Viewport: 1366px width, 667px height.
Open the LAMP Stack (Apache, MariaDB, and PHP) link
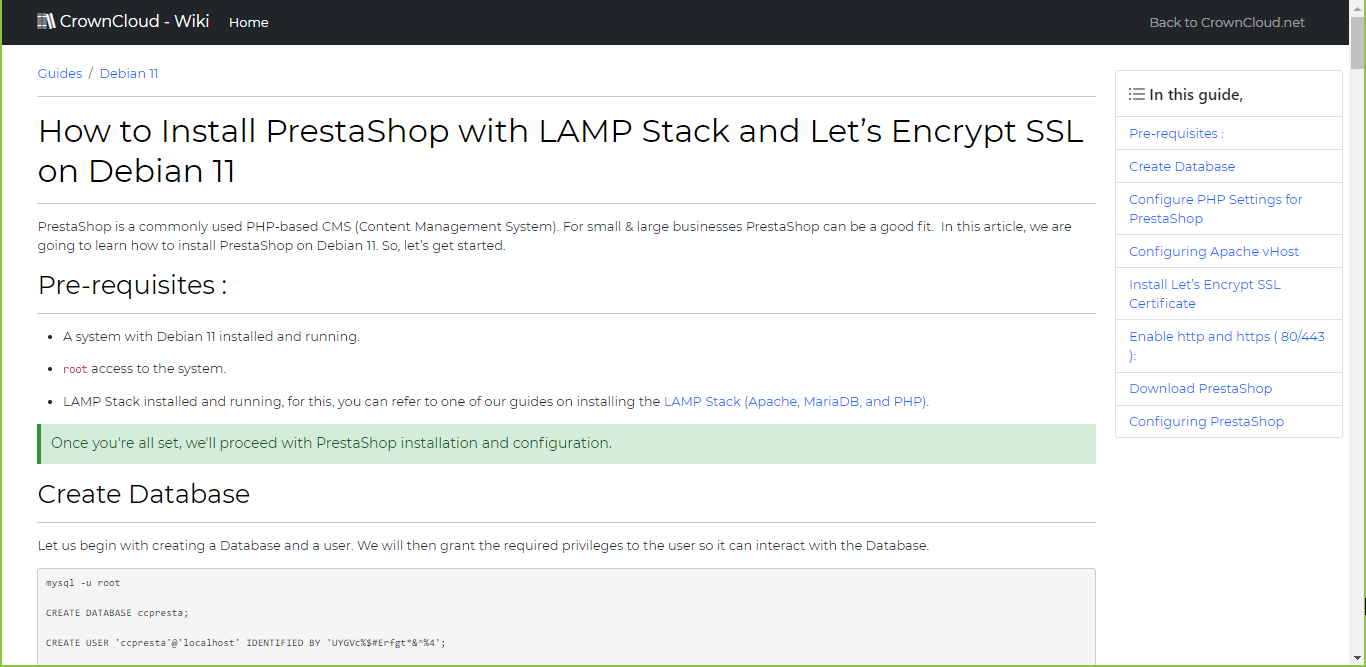pos(794,400)
